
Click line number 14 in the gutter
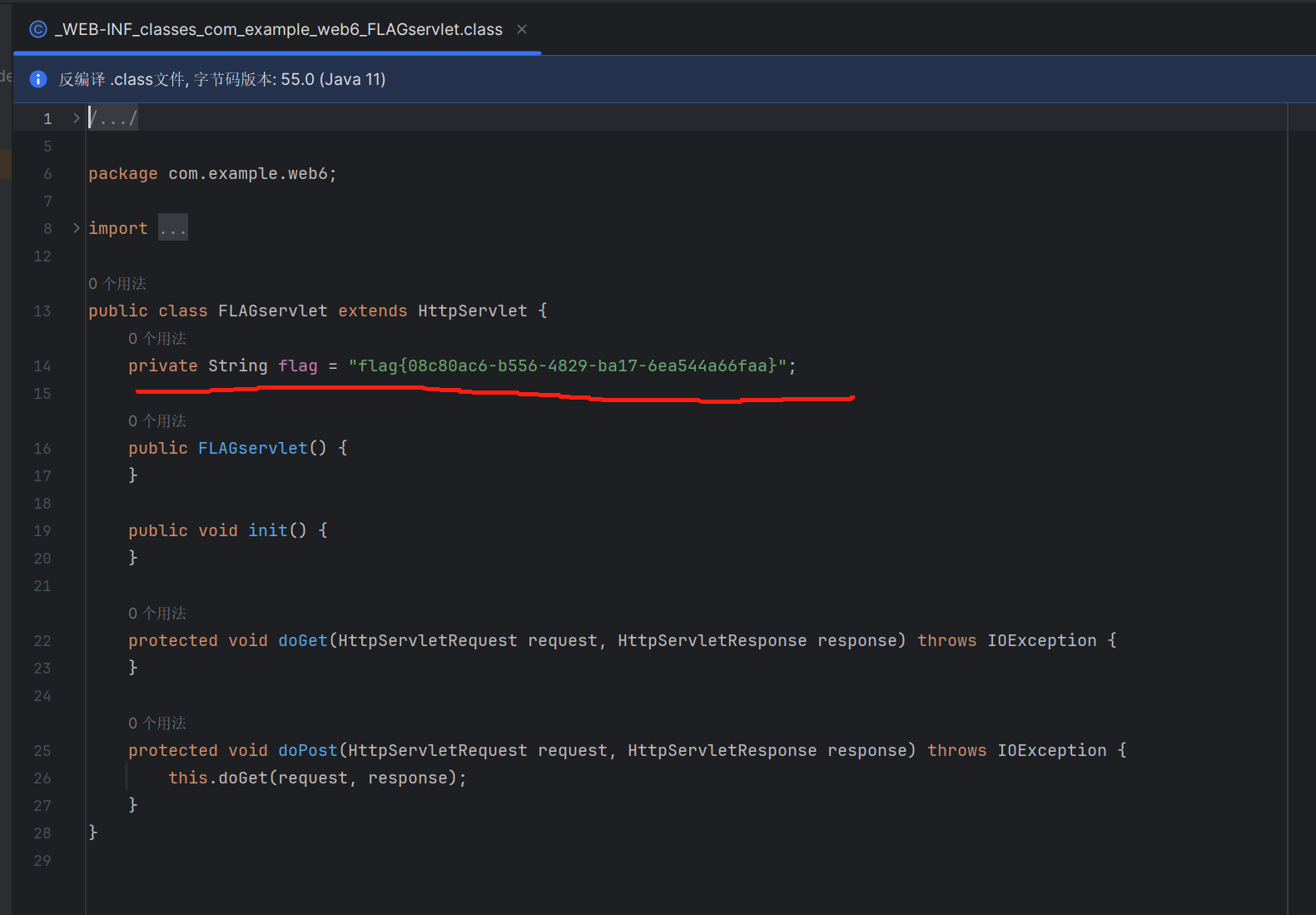[42, 366]
